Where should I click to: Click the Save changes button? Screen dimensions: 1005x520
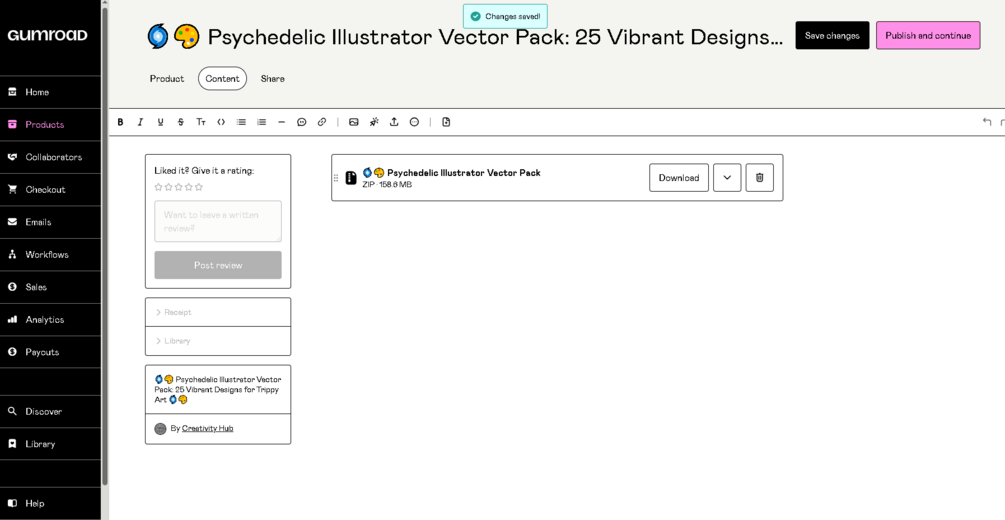(x=832, y=35)
